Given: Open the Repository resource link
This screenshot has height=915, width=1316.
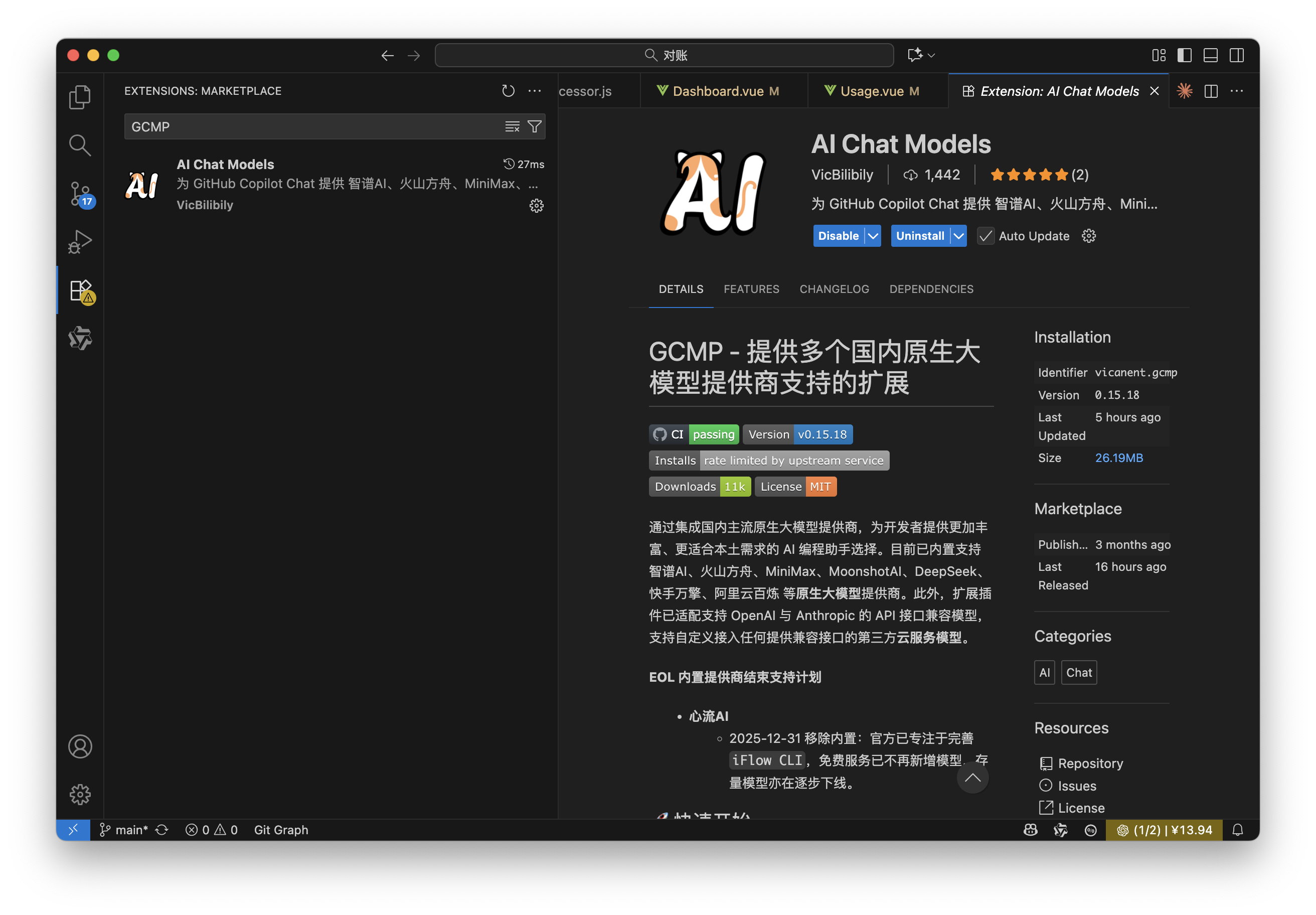Looking at the screenshot, I should pos(1090,764).
